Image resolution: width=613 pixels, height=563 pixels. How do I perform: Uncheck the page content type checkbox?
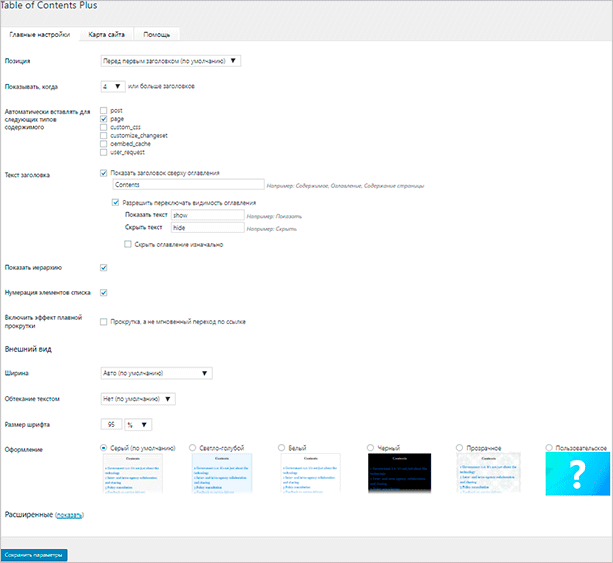tap(104, 119)
